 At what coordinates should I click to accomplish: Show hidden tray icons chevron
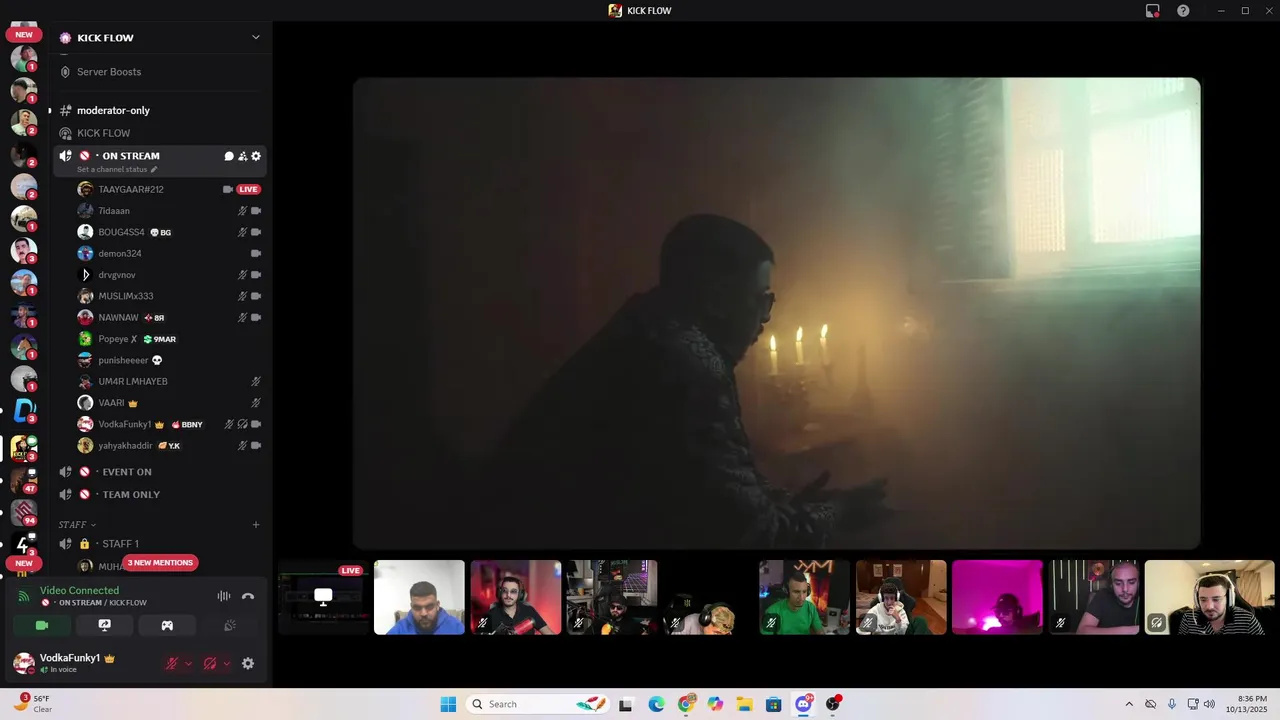pyautogui.click(x=1129, y=704)
